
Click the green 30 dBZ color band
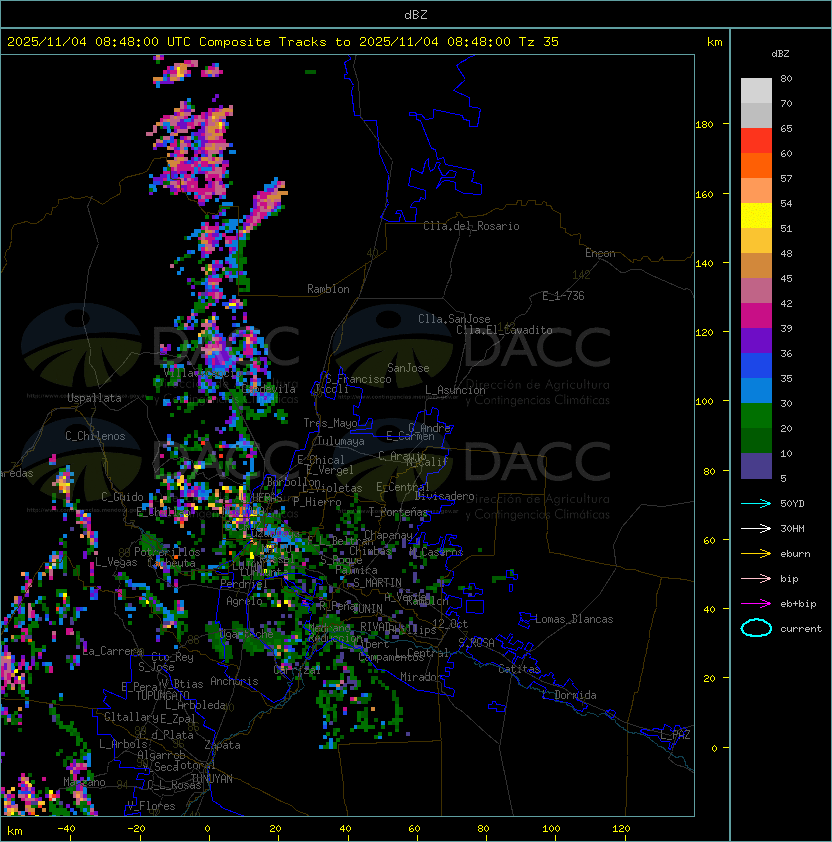756,416
